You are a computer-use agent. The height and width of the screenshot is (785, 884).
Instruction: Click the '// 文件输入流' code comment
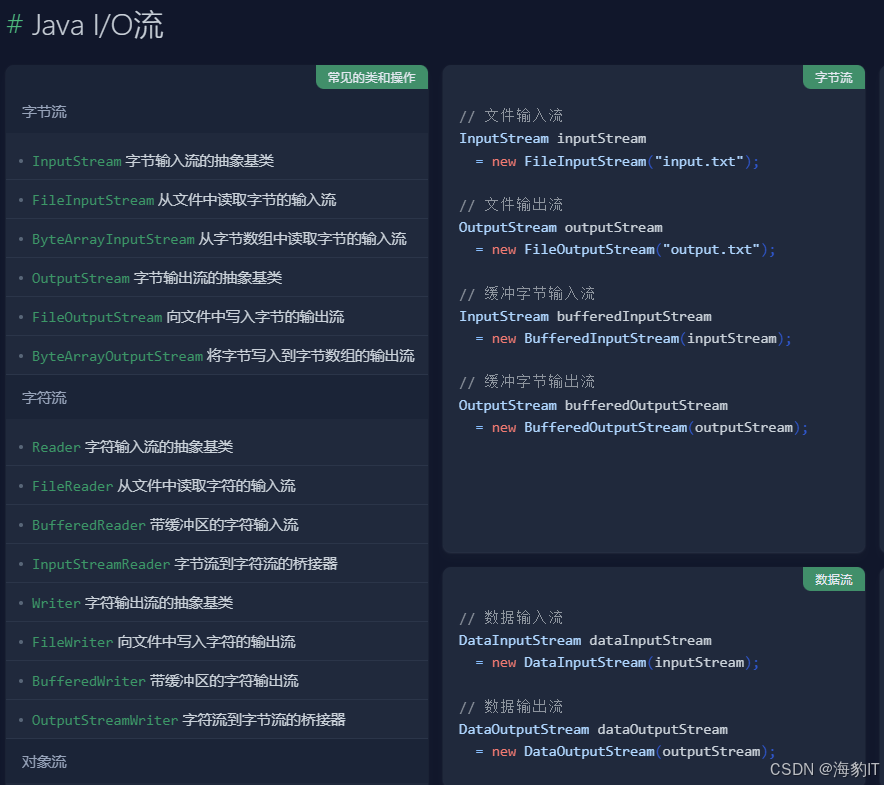[511, 116]
